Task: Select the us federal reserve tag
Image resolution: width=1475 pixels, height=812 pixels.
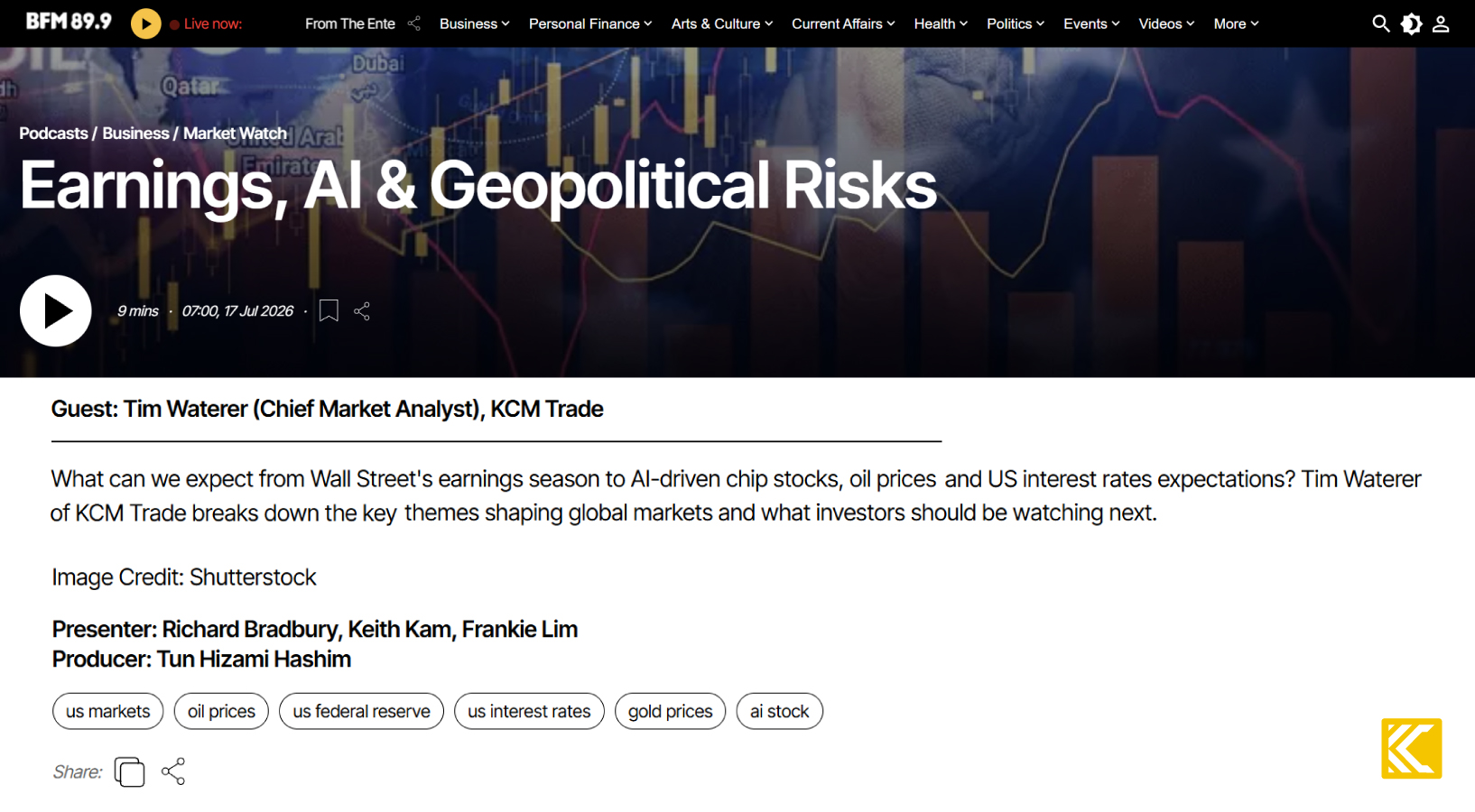Action: tap(361, 711)
